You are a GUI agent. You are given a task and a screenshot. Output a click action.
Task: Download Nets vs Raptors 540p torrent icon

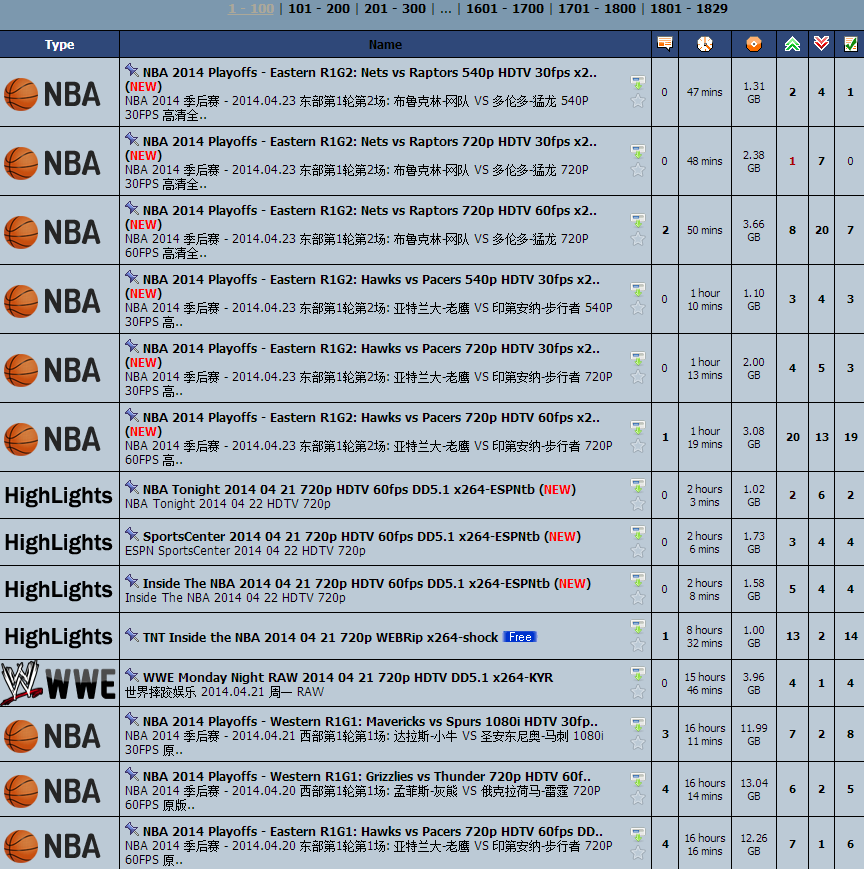(638, 83)
